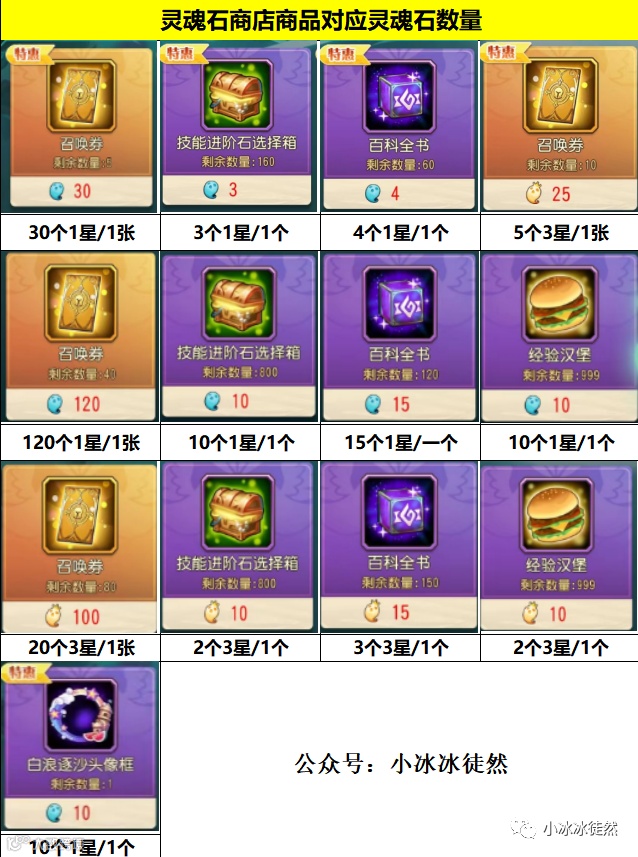Click the encyclopedia cube icon with 60 remaining
Viewport: 638px width, 857px height.
[400, 97]
